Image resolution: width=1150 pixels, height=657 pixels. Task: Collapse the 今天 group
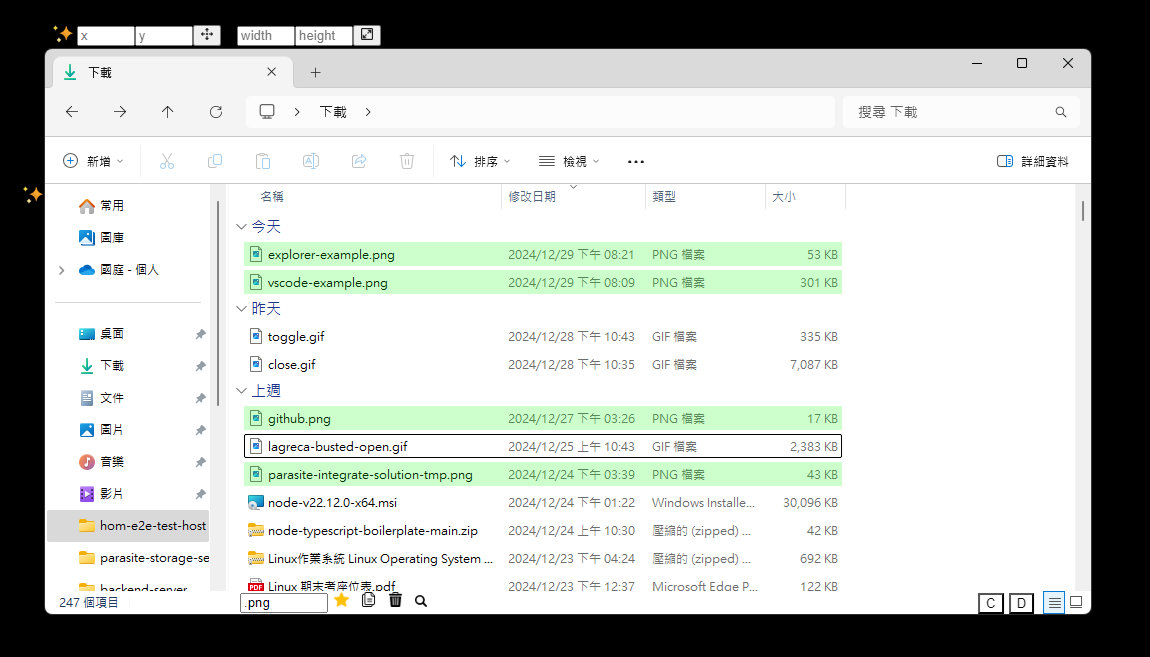point(241,227)
